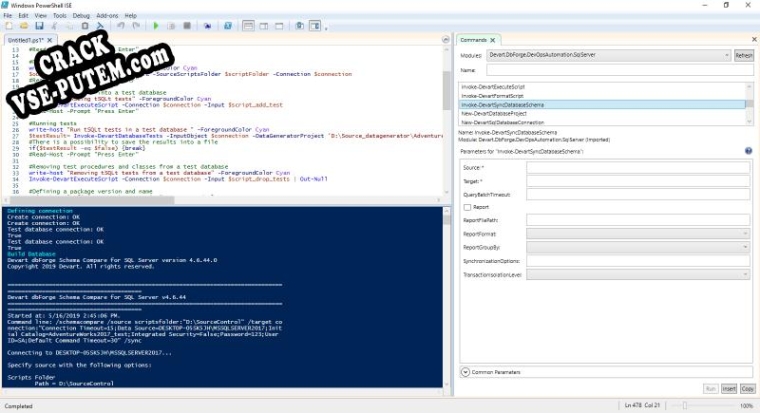This screenshot has width=760, height=413.
Task: Open the Debug menu
Action: [x=81, y=16]
